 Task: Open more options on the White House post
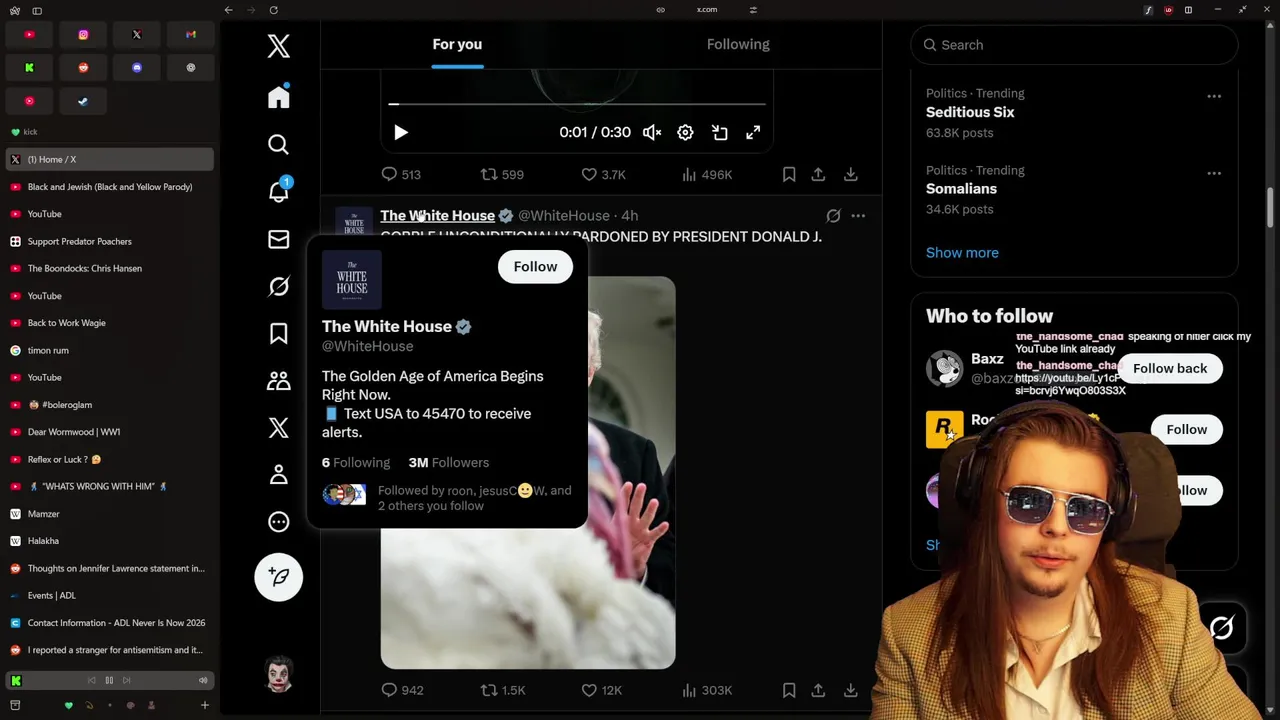click(858, 215)
